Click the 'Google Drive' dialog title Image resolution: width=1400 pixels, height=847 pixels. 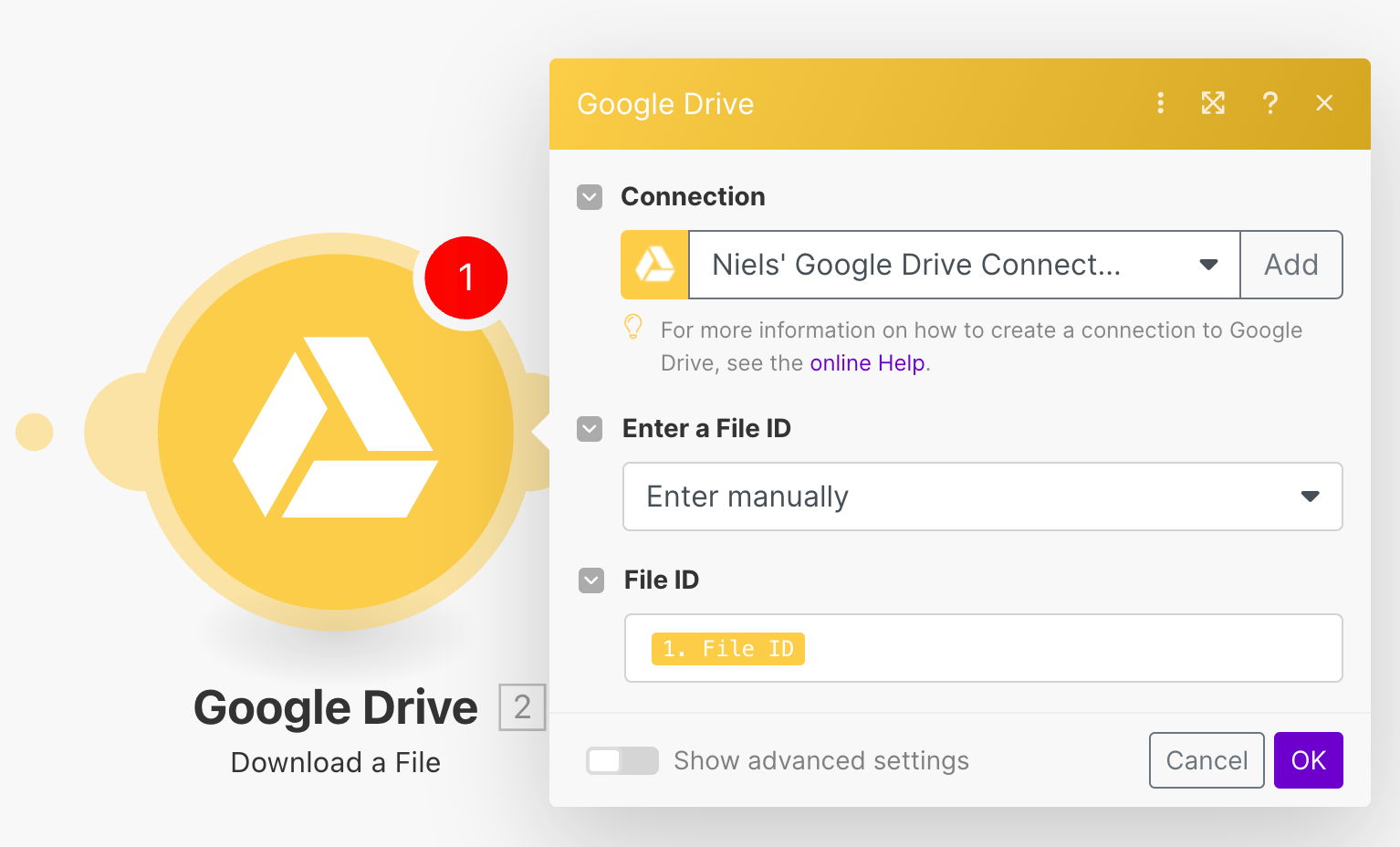[665, 104]
